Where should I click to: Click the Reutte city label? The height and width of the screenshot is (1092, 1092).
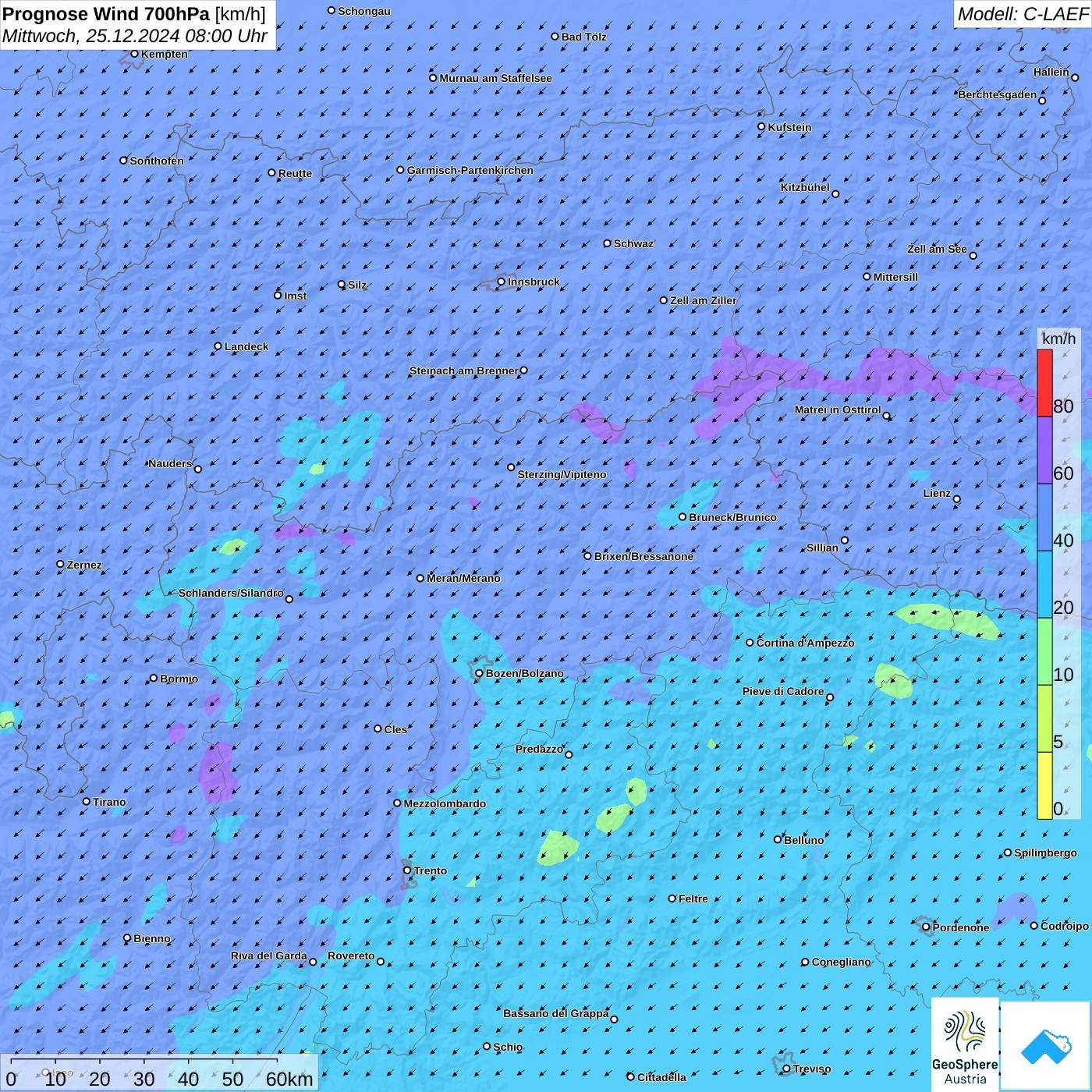(x=295, y=173)
